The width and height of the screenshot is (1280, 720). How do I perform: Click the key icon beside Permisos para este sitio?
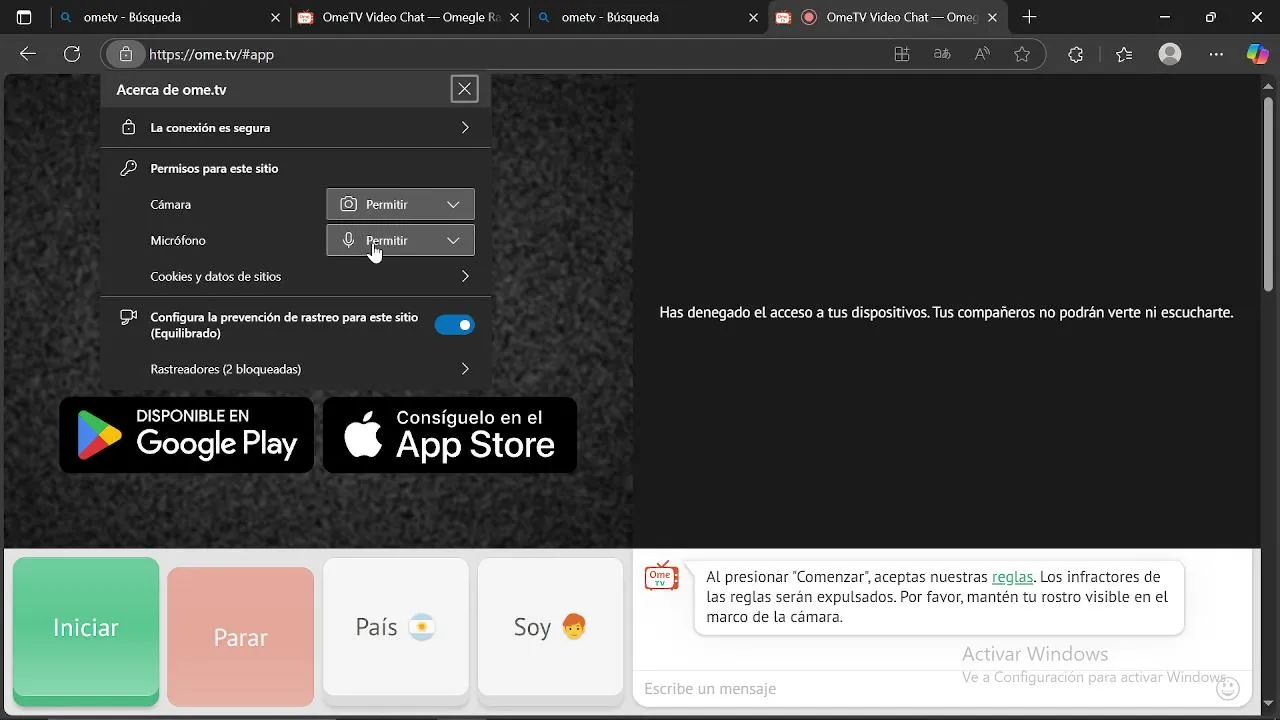(128, 168)
